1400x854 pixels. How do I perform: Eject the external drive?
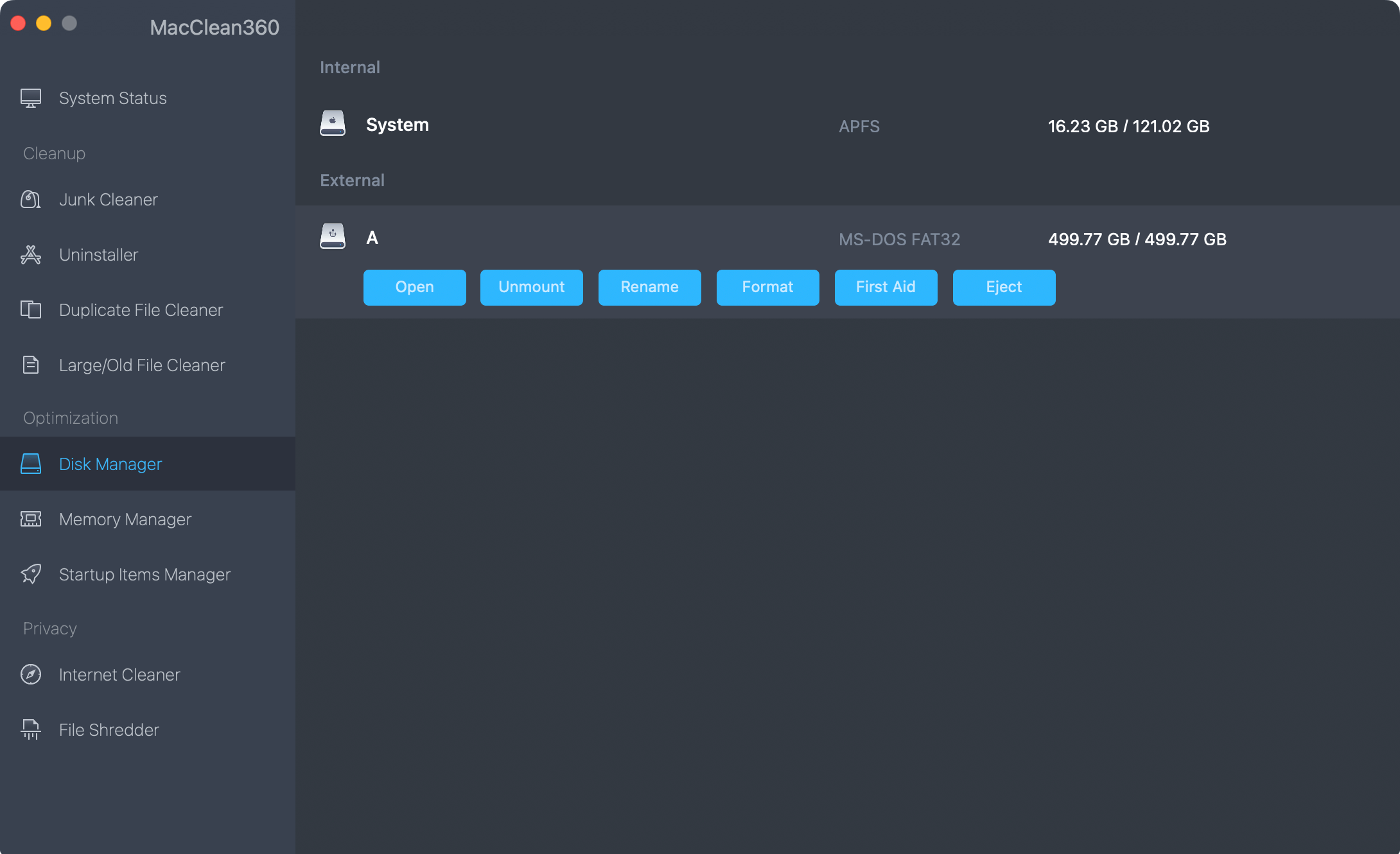click(x=1004, y=287)
